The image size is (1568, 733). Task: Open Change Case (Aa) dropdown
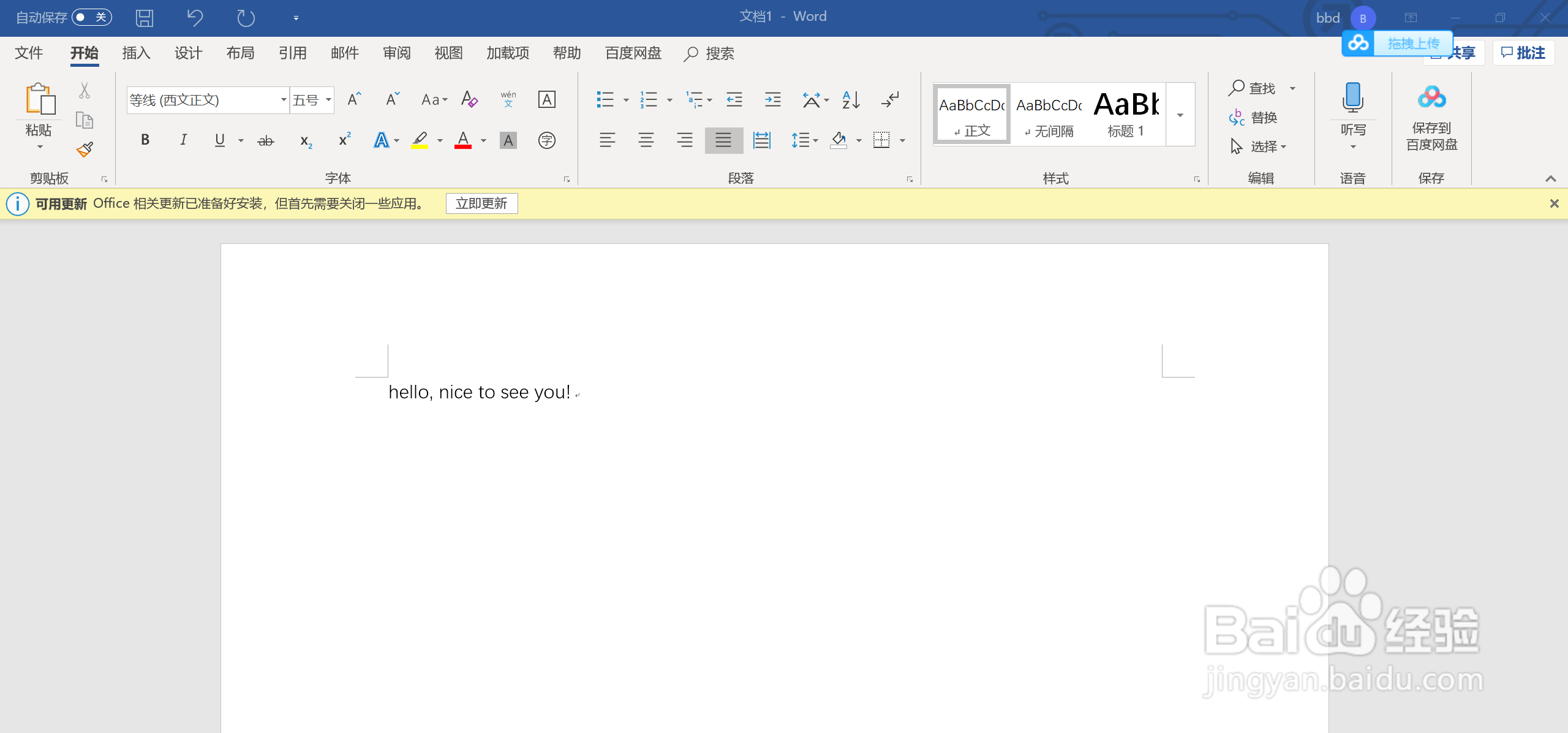434,99
